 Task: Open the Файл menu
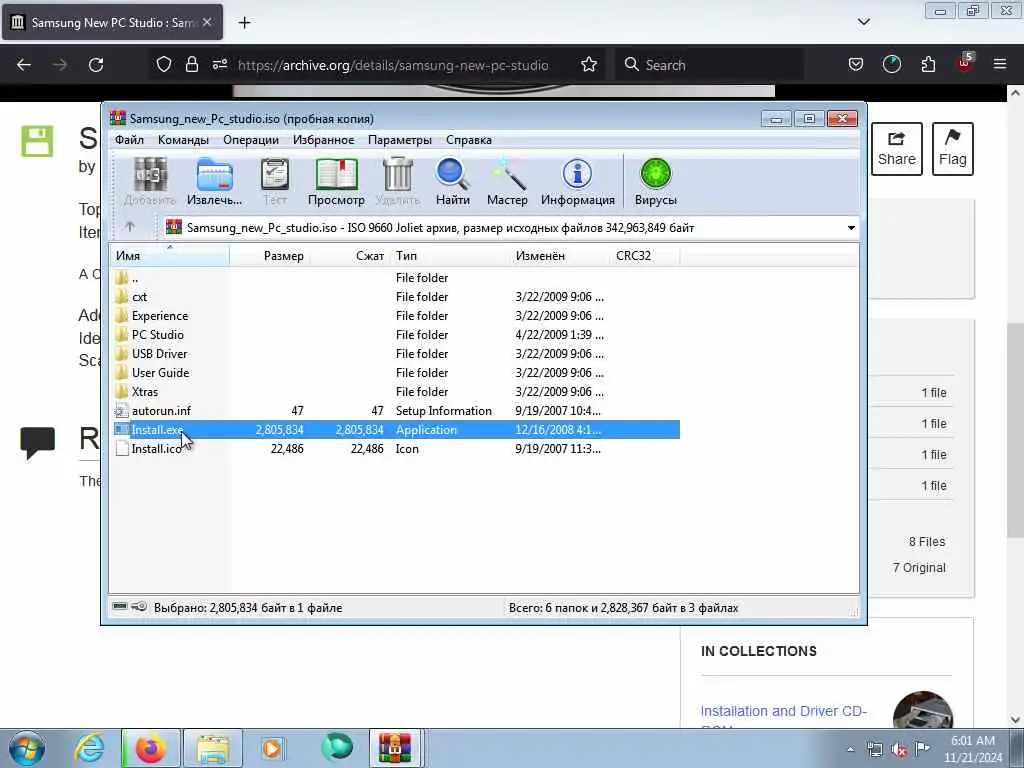129,140
